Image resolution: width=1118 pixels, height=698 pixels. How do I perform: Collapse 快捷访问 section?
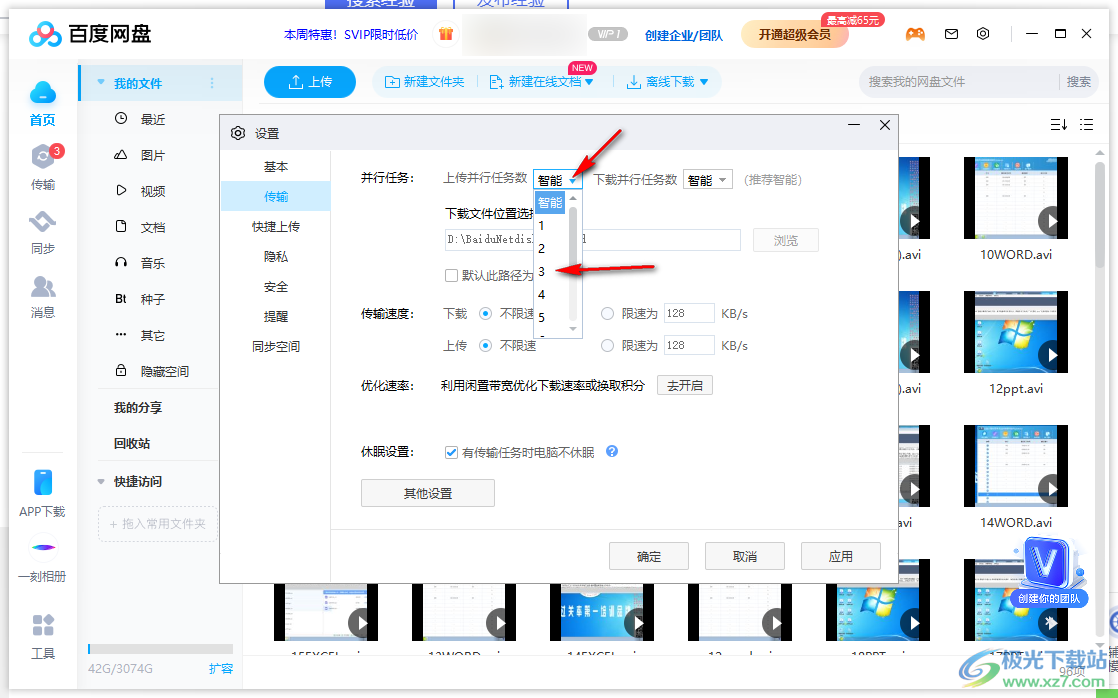tap(101, 481)
